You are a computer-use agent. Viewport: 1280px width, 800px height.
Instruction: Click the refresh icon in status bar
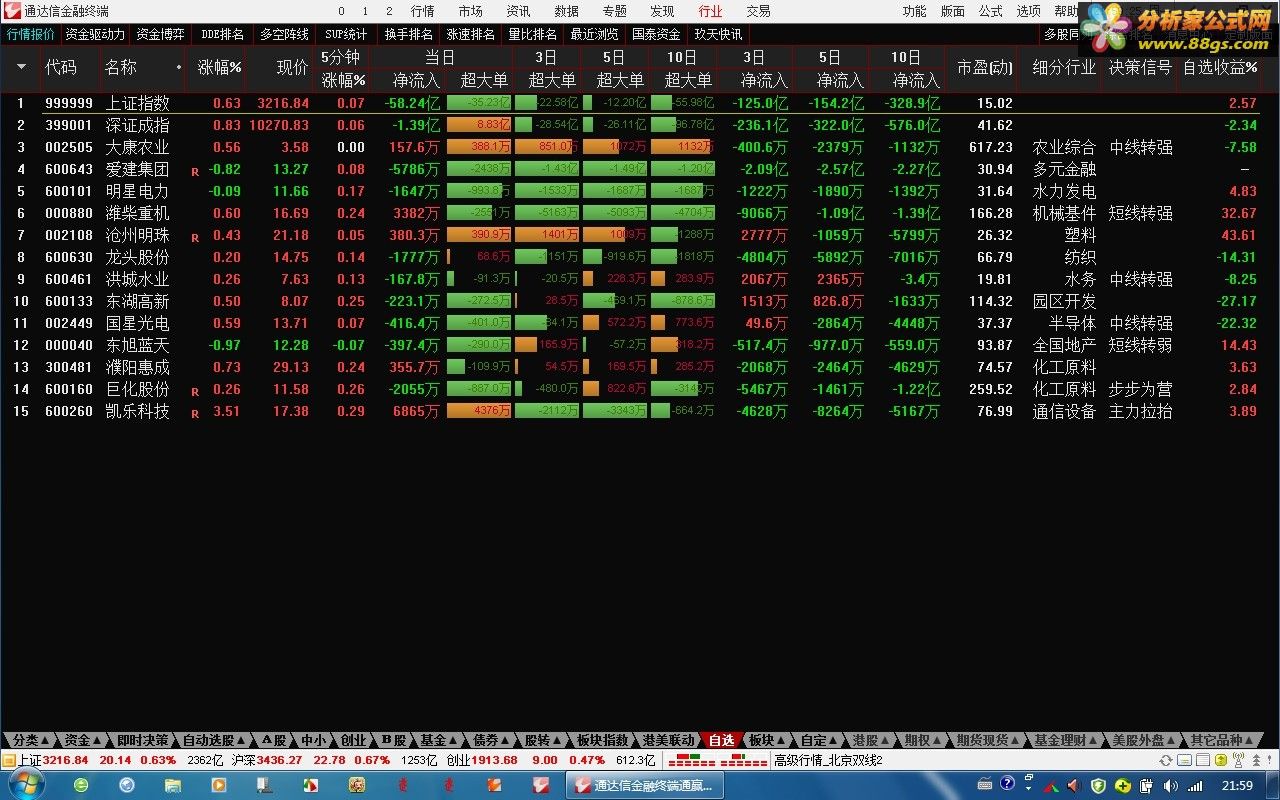click(1165, 761)
